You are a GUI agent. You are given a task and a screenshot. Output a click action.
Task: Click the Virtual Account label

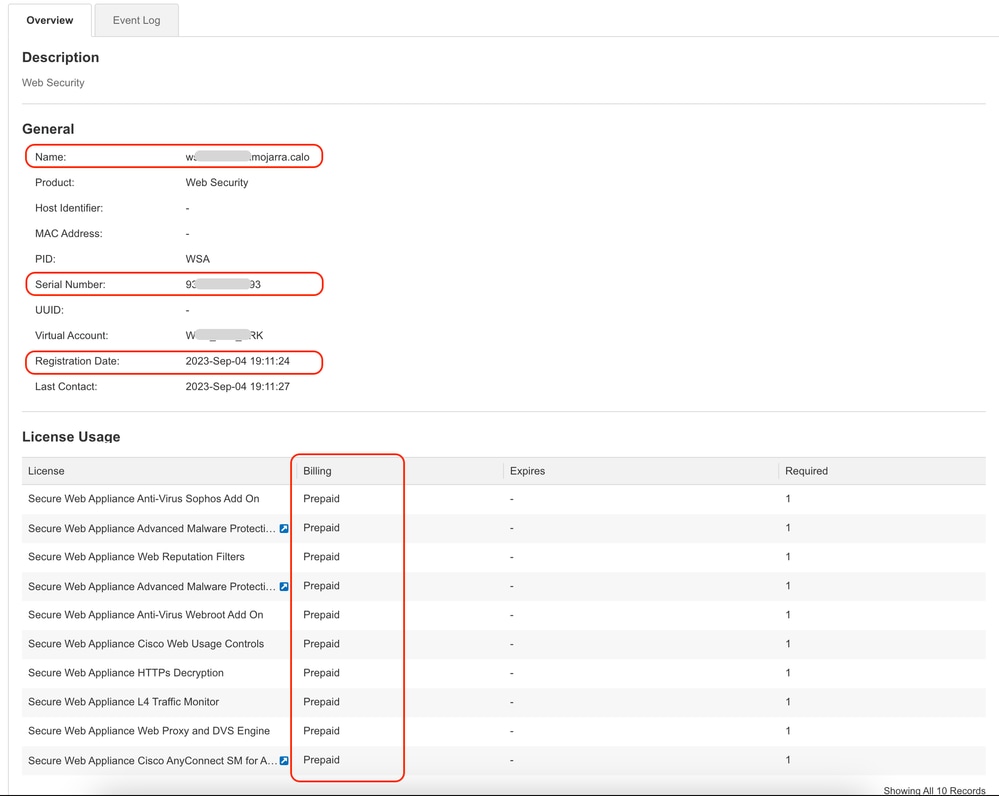point(71,335)
